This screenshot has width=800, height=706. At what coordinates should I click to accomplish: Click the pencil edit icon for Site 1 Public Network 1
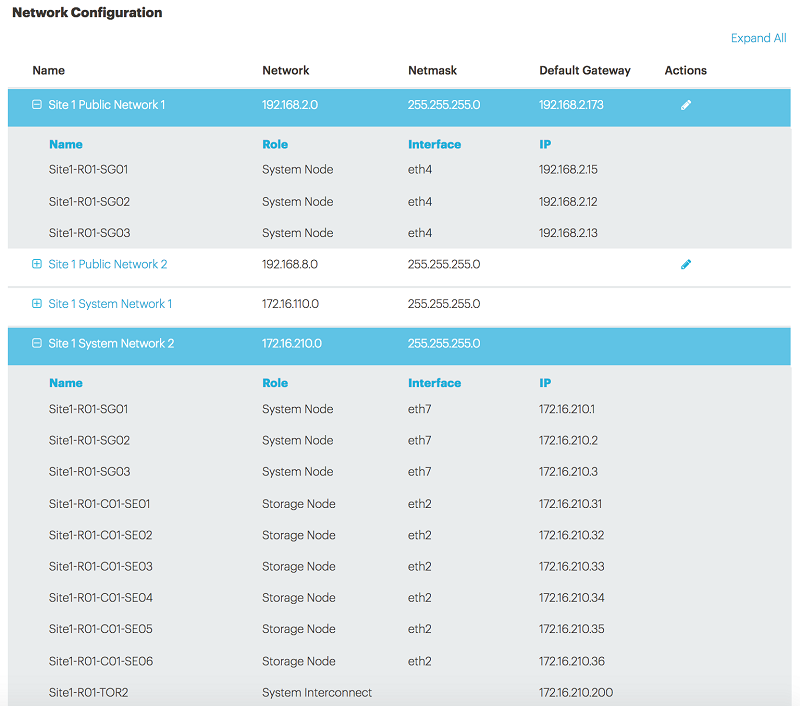pos(686,104)
